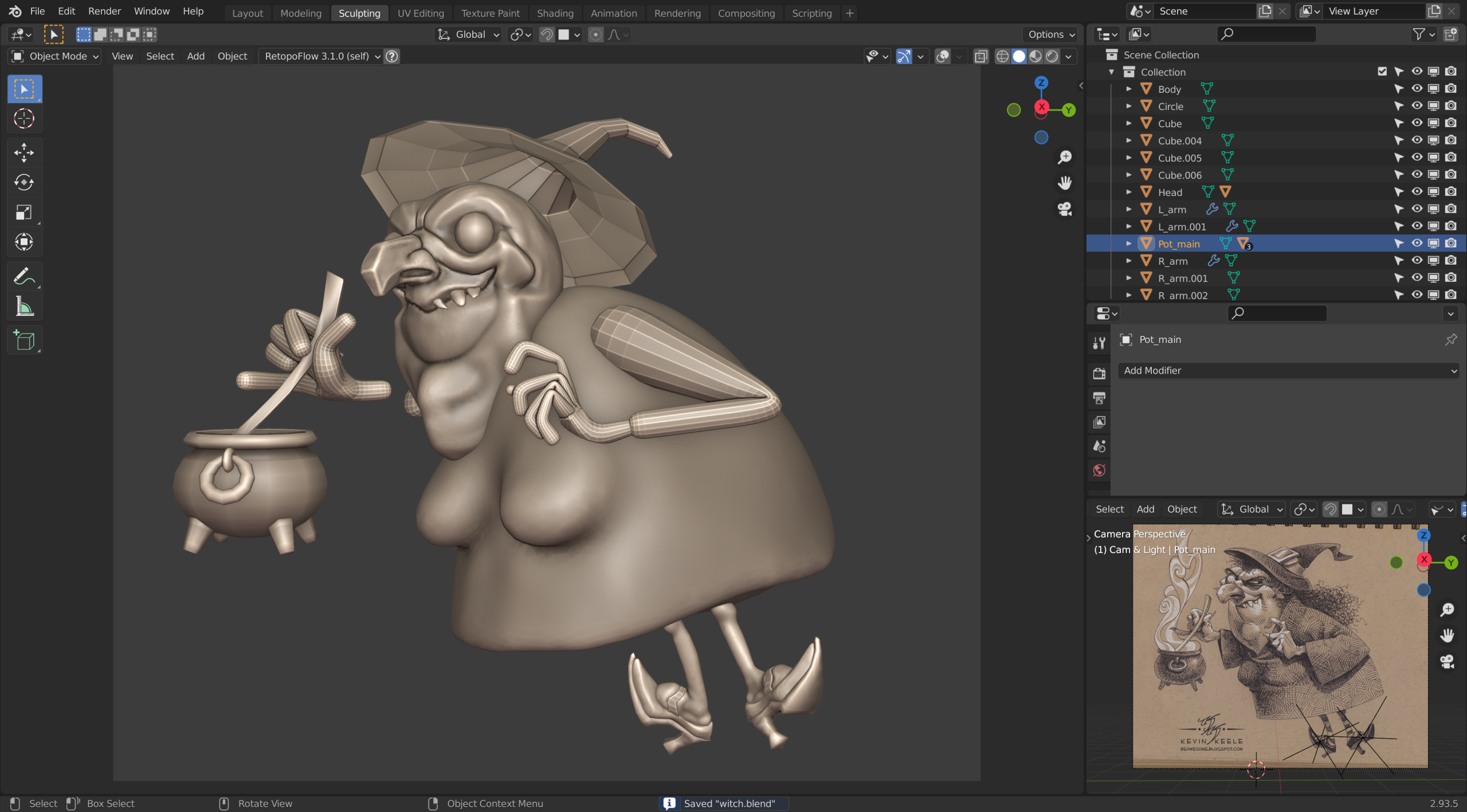Open the World properties tab
The width and height of the screenshot is (1467, 812).
1099,470
